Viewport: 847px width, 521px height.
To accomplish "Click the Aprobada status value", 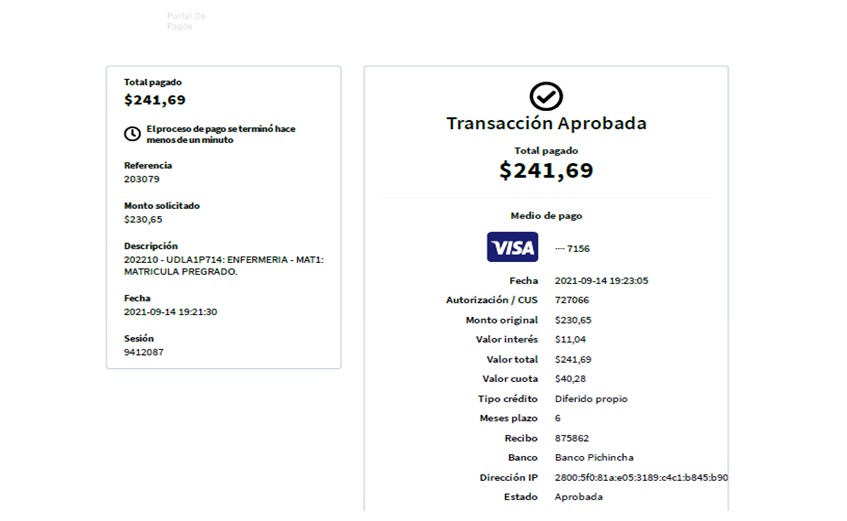I will point(578,497).
